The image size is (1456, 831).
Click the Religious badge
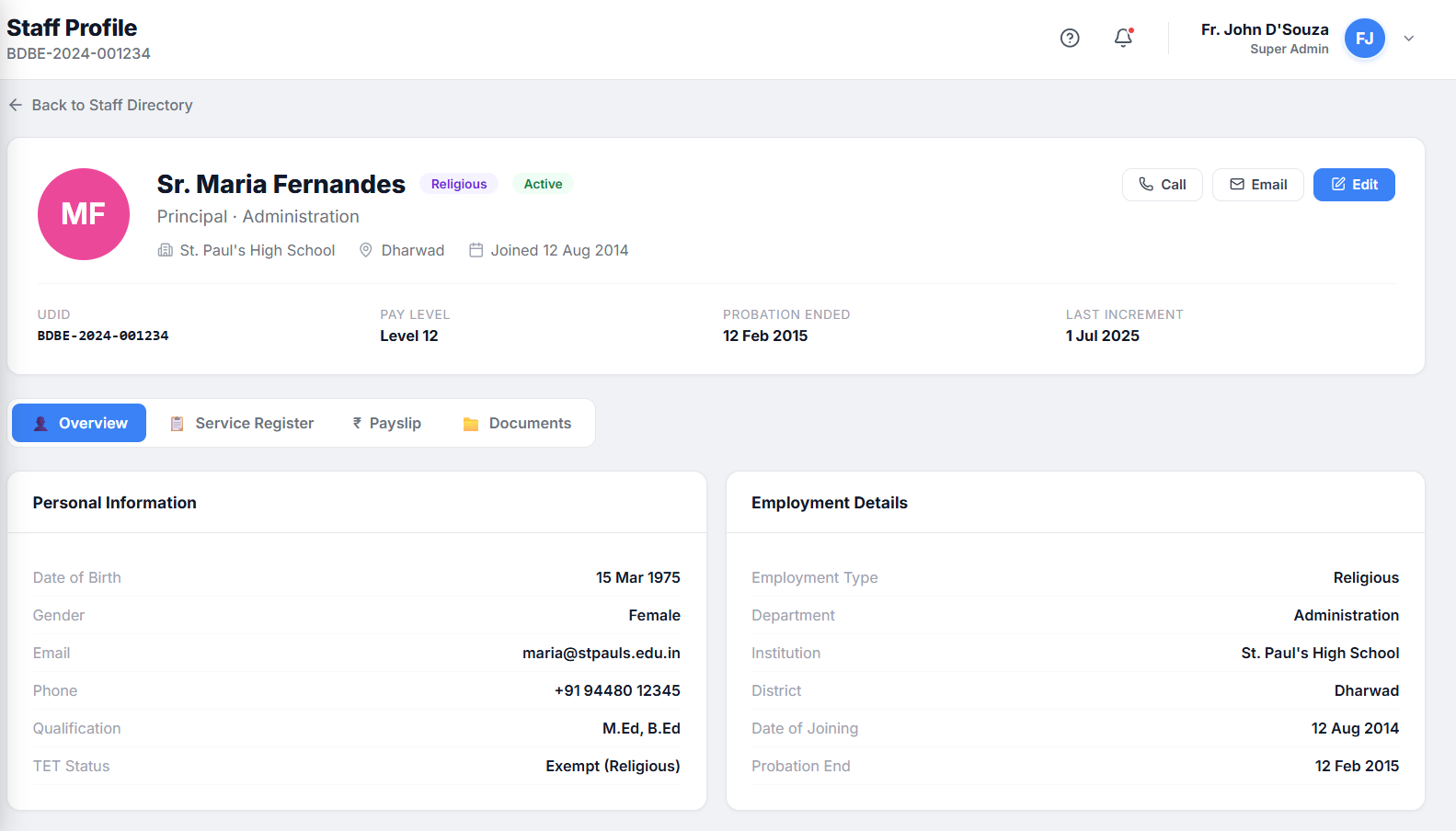click(459, 184)
